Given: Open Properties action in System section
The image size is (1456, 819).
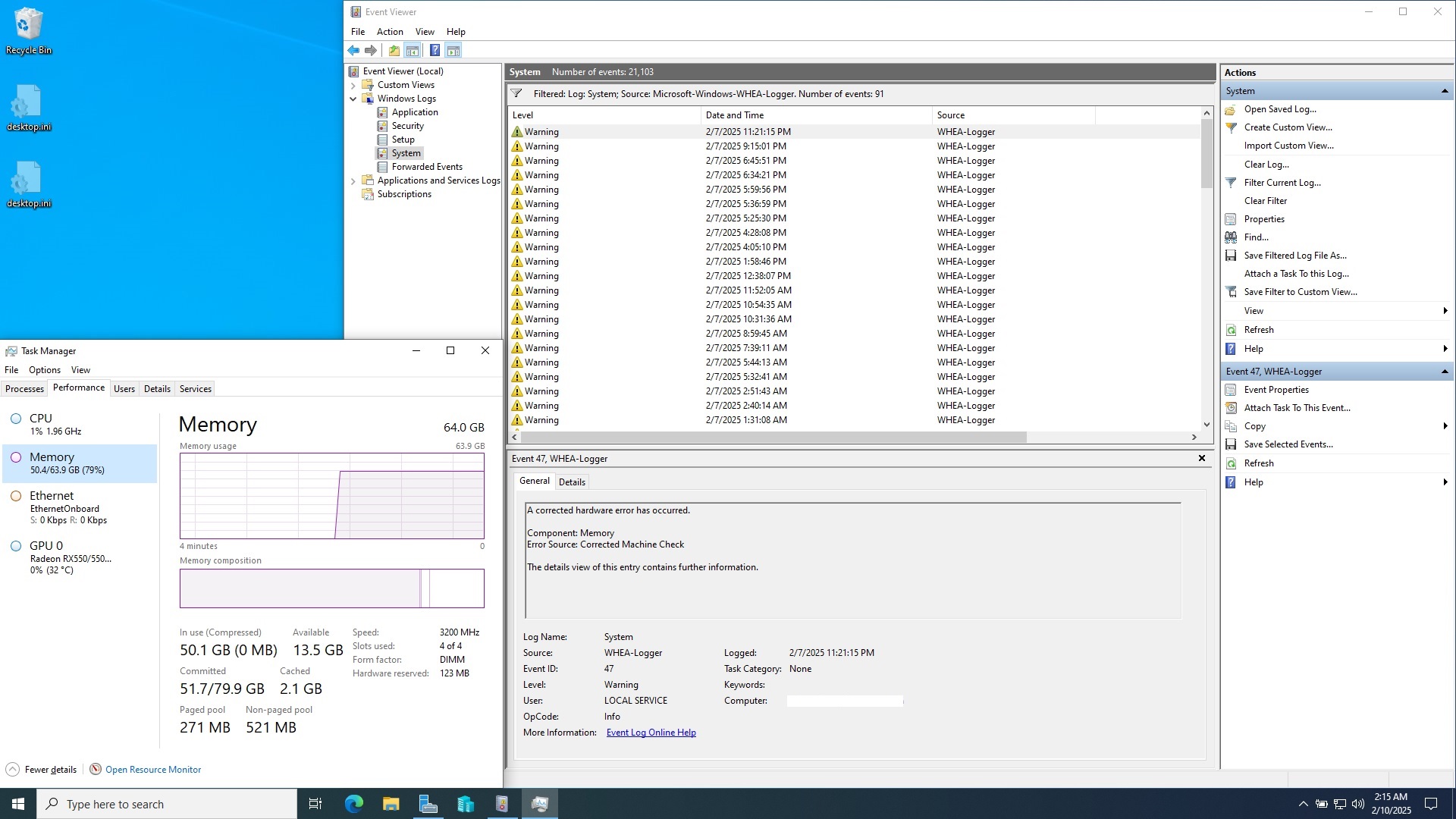Looking at the screenshot, I should click(1264, 219).
